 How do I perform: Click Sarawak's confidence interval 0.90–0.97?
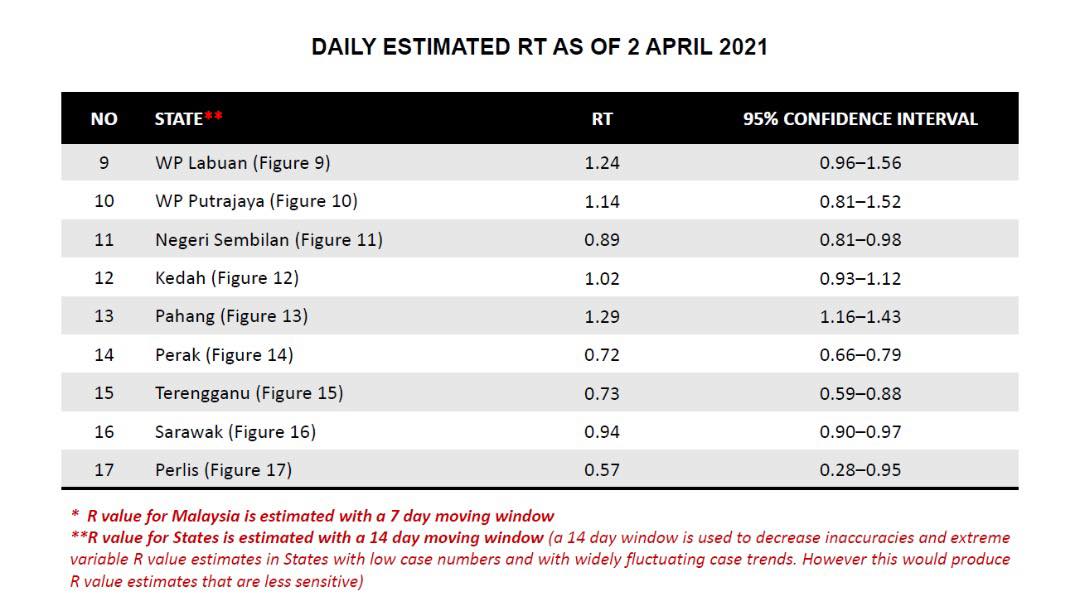(x=860, y=432)
